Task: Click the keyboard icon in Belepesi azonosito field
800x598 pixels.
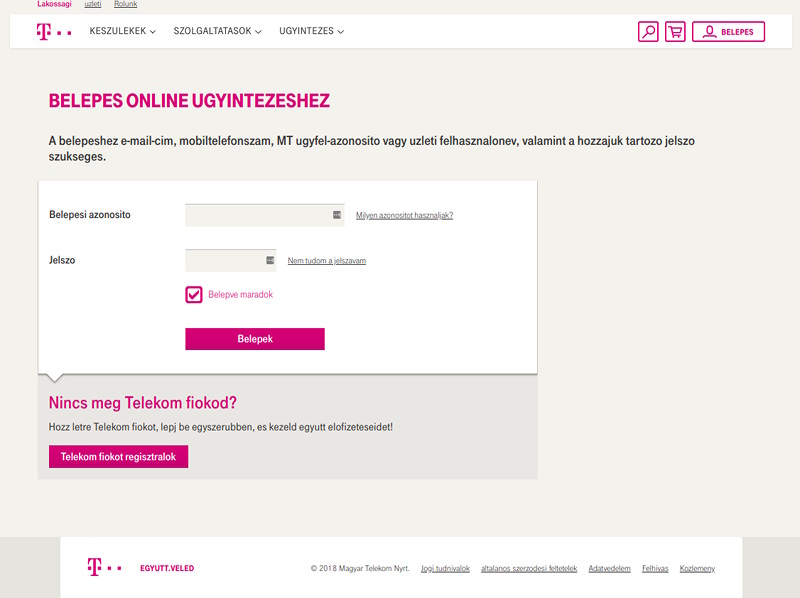Action: (337, 215)
